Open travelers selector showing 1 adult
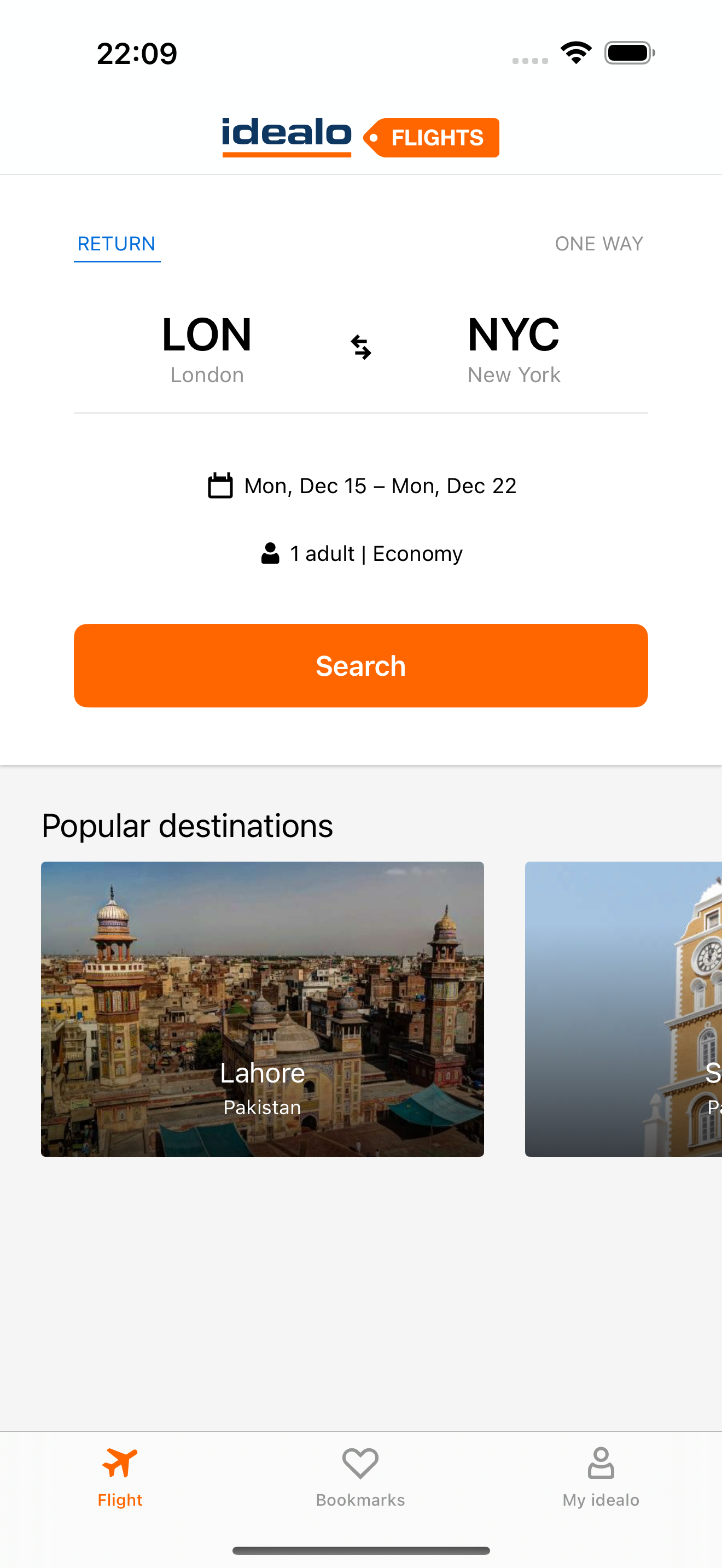This screenshot has width=722, height=1568. tap(362, 553)
